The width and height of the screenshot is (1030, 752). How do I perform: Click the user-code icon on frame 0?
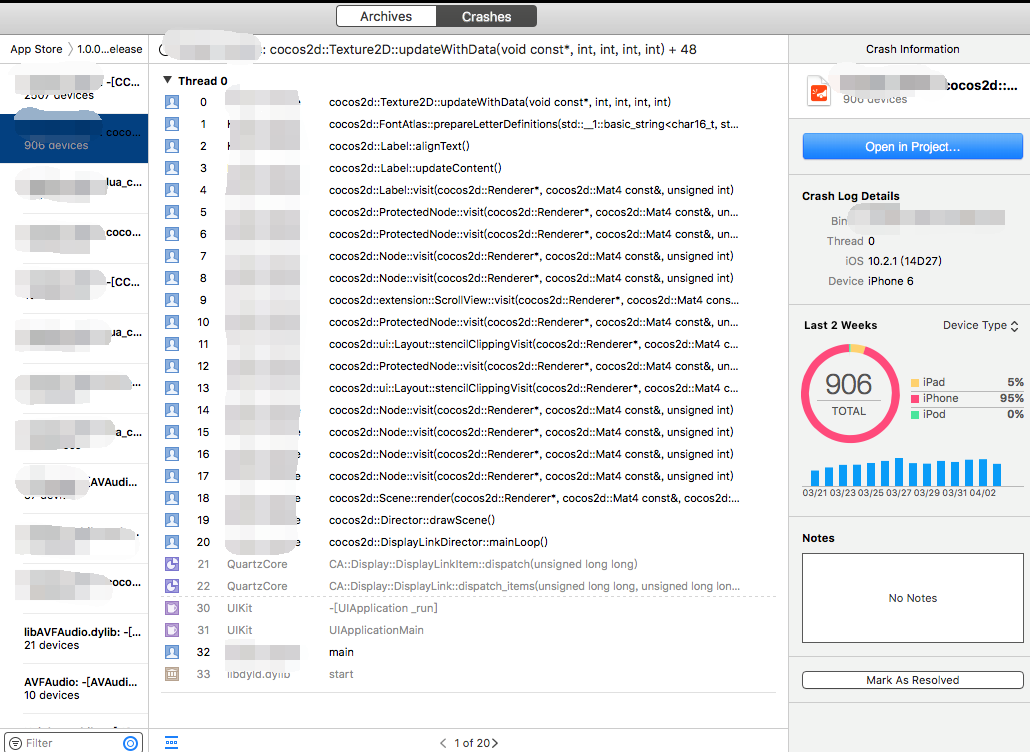click(172, 102)
